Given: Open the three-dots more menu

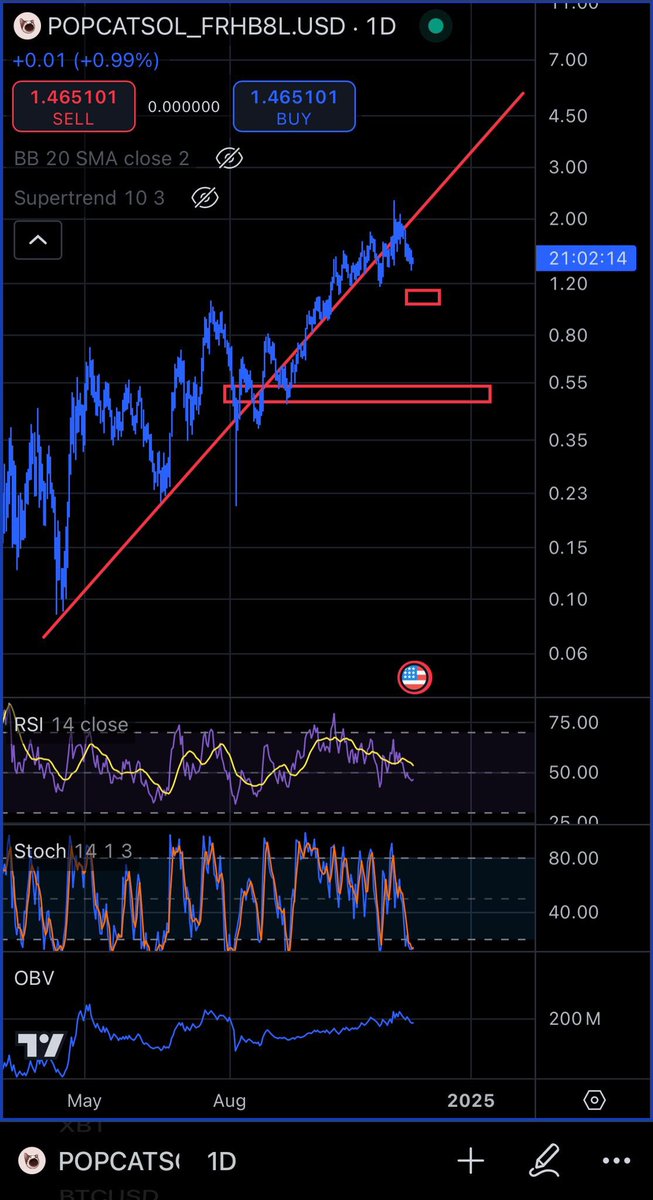Looking at the screenshot, I should point(617,1161).
